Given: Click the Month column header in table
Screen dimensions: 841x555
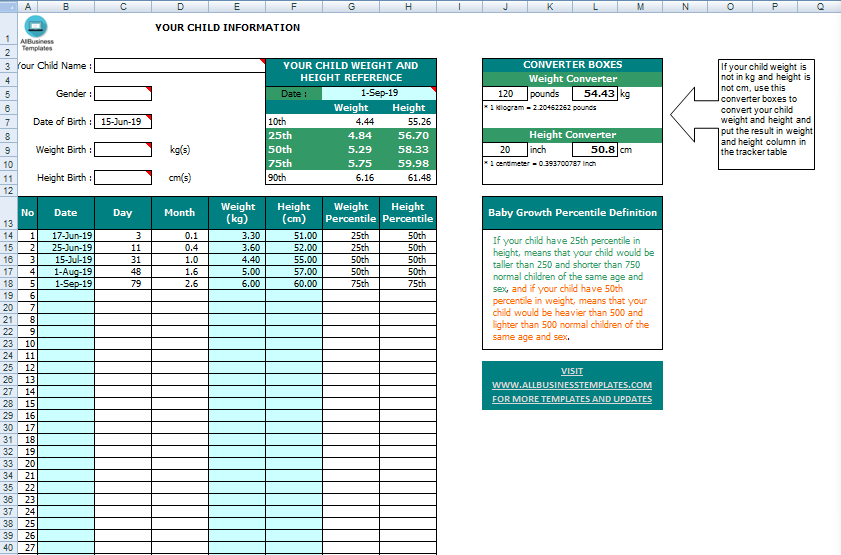Looking at the screenshot, I should tap(180, 213).
